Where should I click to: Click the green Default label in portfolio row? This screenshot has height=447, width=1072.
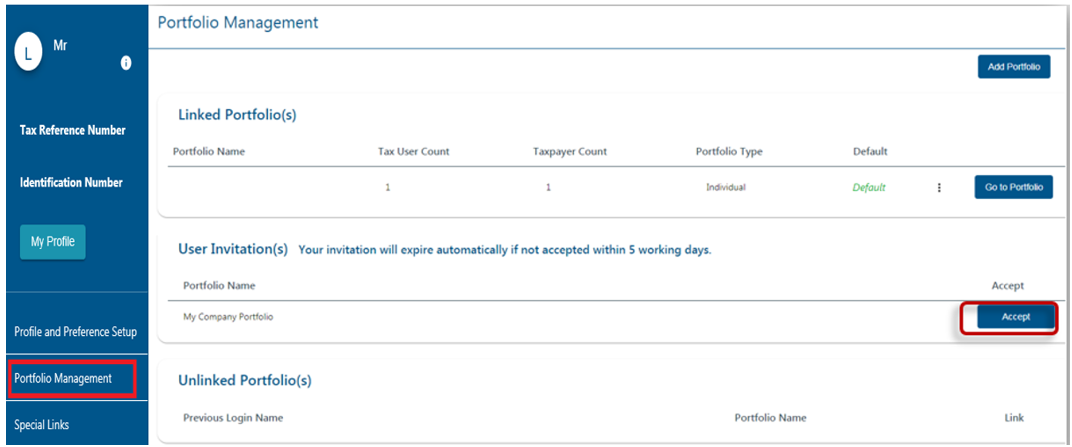tap(868, 187)
